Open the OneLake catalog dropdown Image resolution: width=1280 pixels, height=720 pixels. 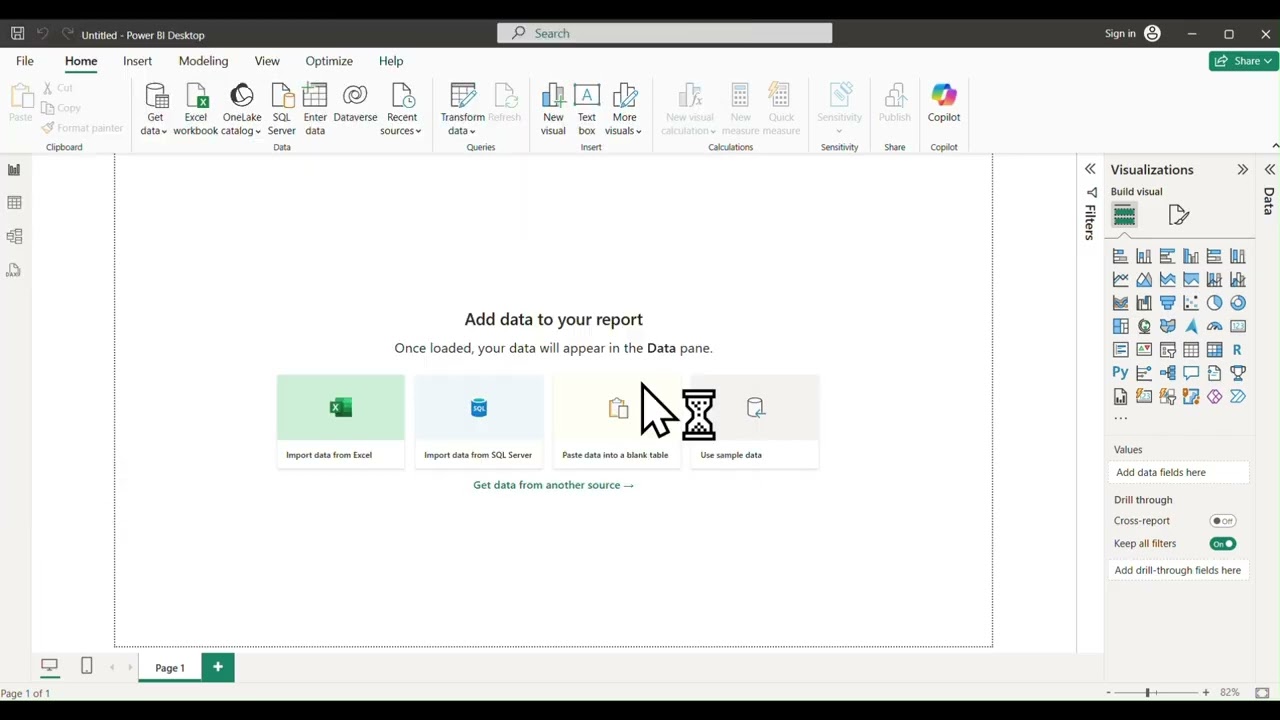coord(241,110)
